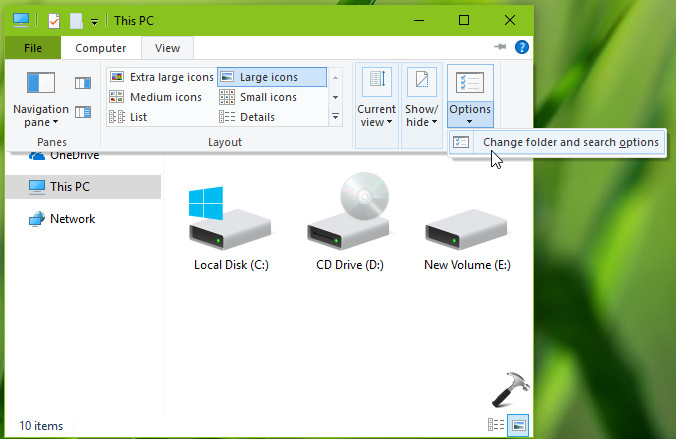Select the New Volume (E:) drive icon
This screenshot has width=676, height=439.
(x=466, y=230)
